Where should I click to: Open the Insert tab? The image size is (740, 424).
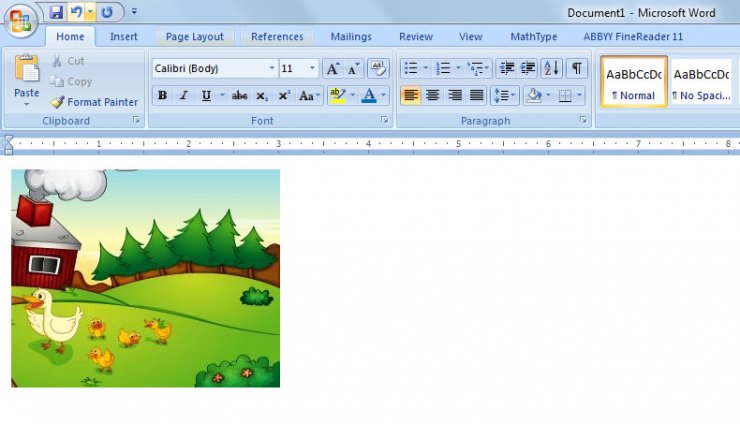click(124, 36)
